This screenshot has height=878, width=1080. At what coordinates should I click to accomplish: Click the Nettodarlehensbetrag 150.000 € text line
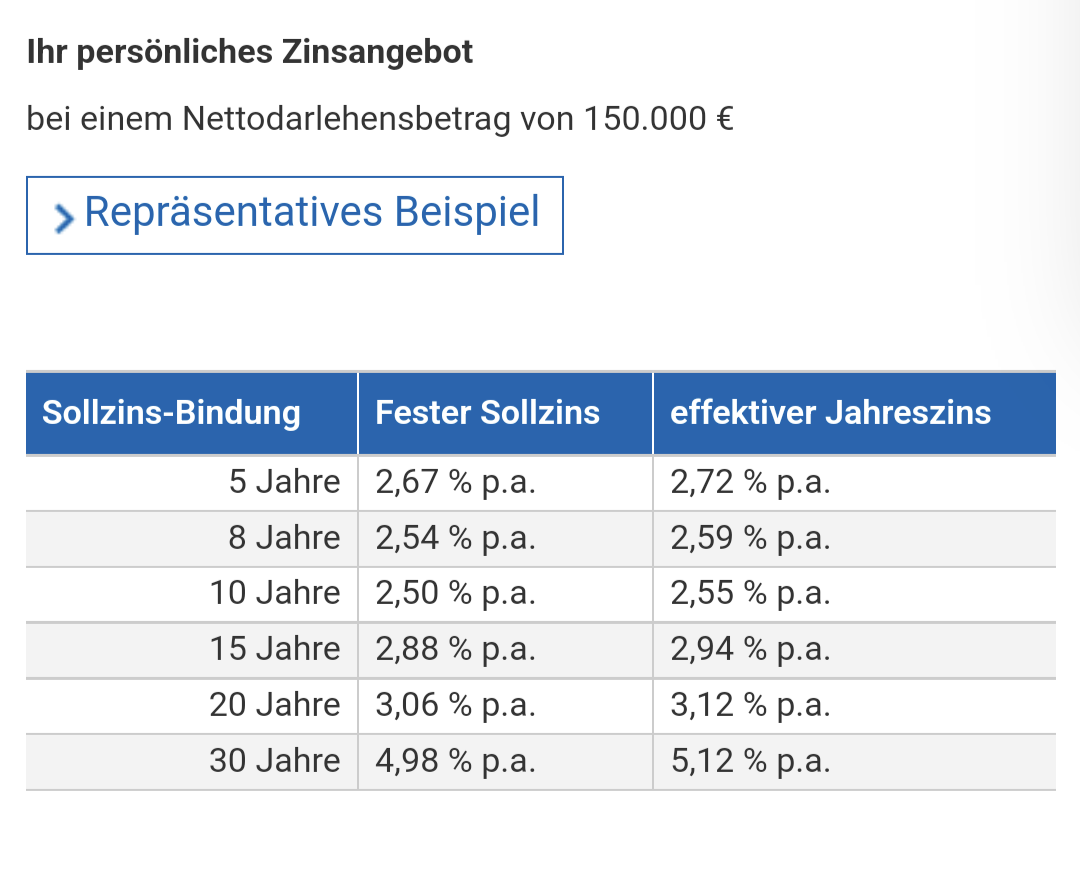[x=380, y=120]
